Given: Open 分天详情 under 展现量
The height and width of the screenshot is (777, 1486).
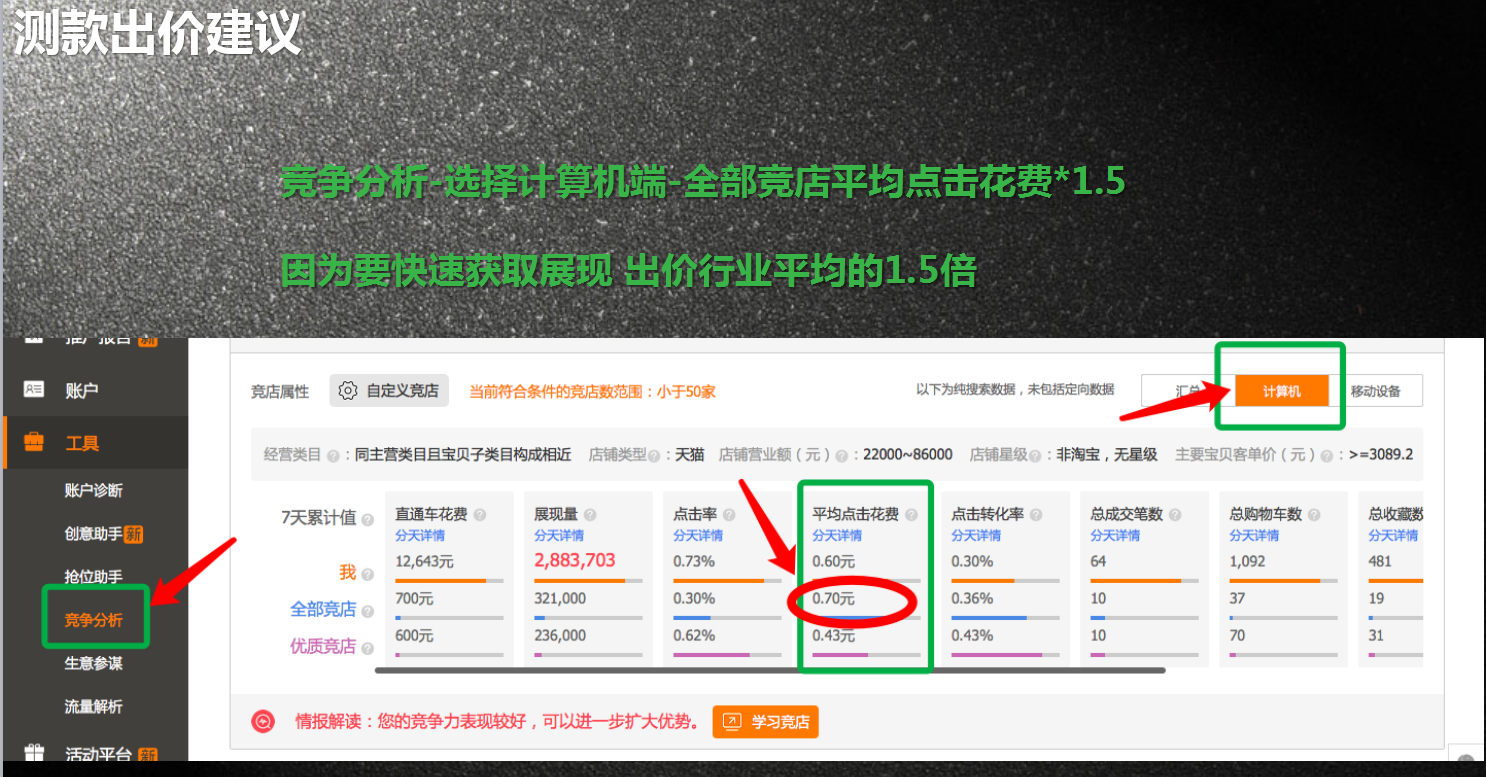Looking at the screenshot, I should pos(559,536).
